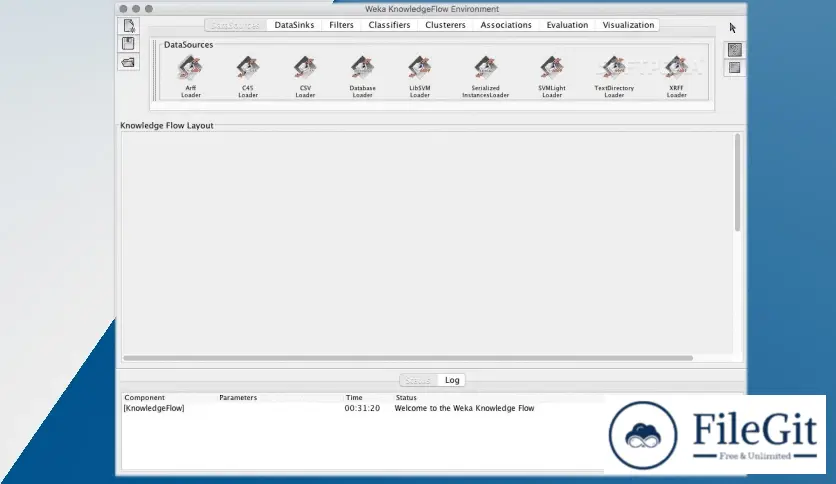This screenshot has width=836, height=484.
Task: Click the Component column header
Action: pyautogui.click(x=144, y=398)
